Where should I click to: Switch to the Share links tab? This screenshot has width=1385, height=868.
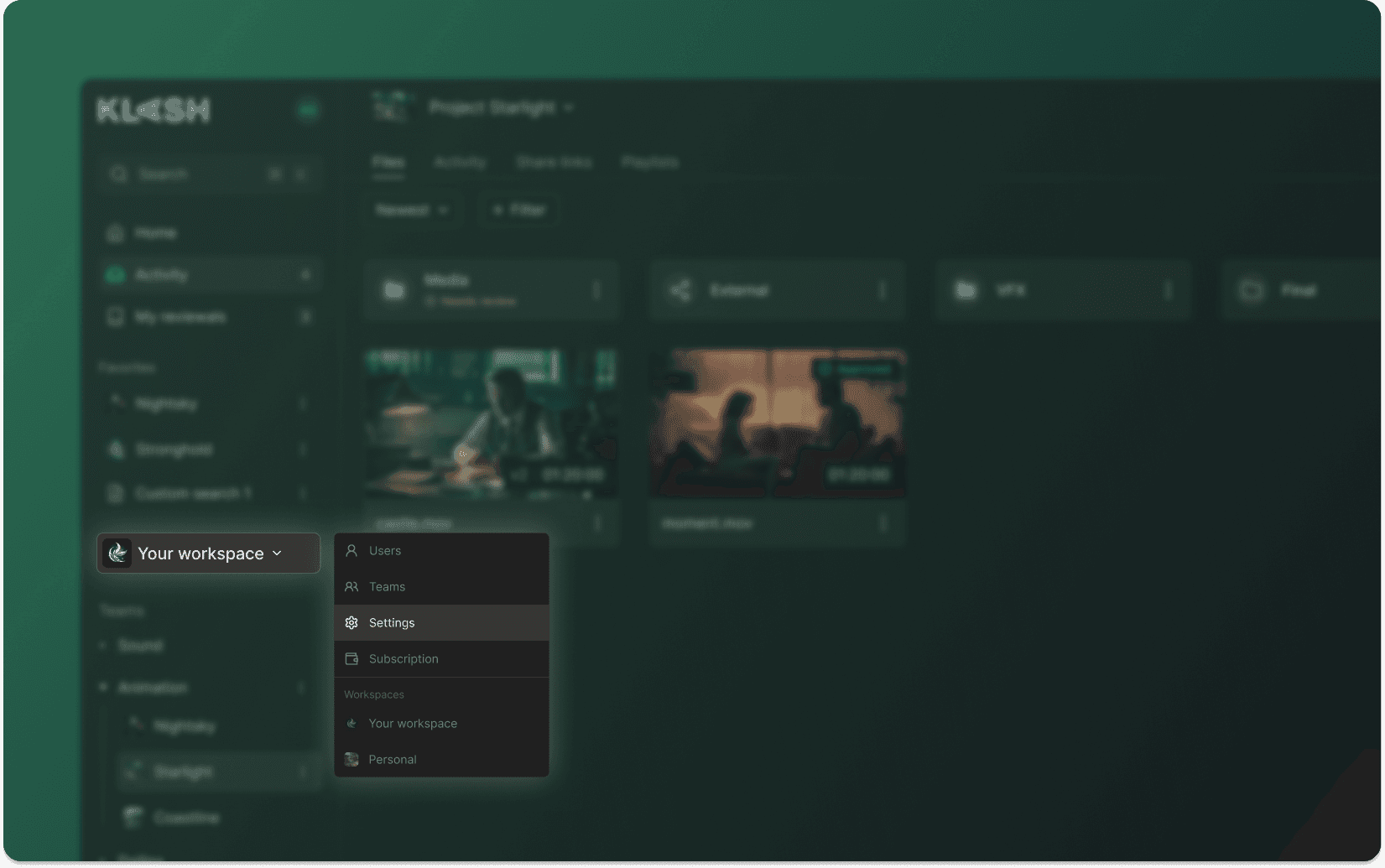point(554,162)
